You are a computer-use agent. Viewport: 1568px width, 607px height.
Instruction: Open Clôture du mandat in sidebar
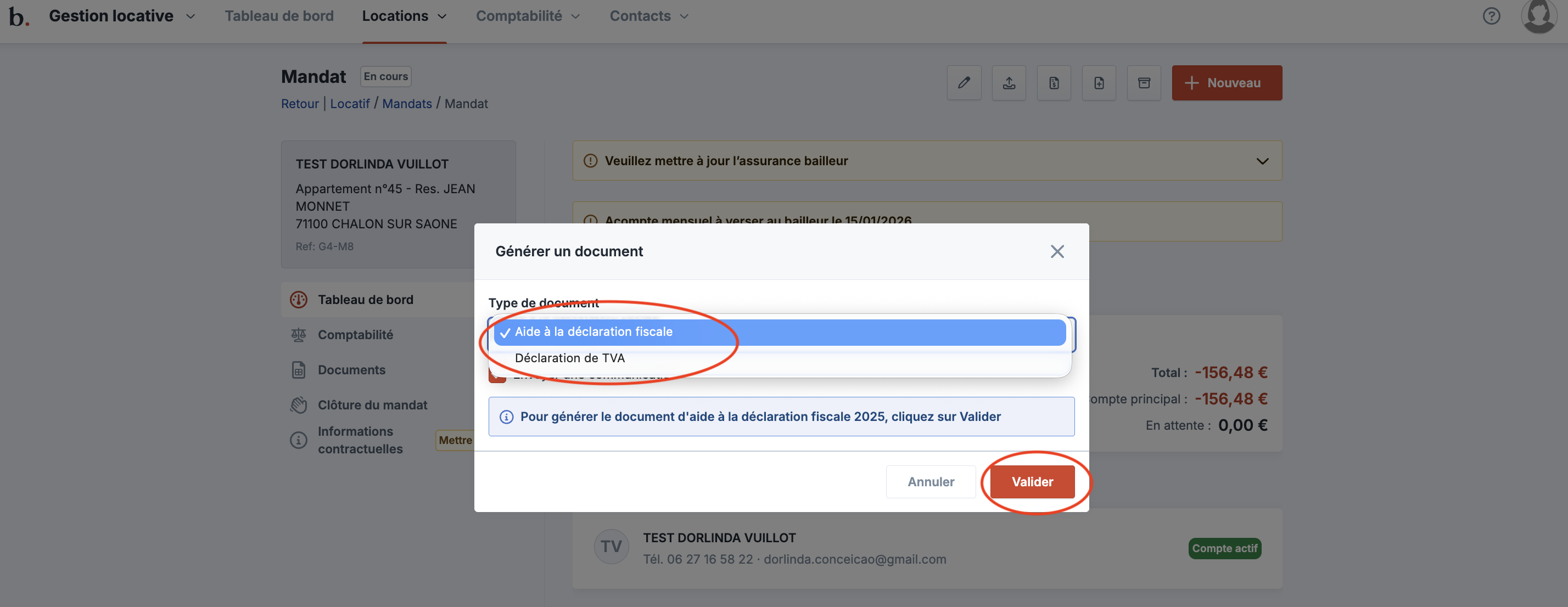click(x=372, y=405)
